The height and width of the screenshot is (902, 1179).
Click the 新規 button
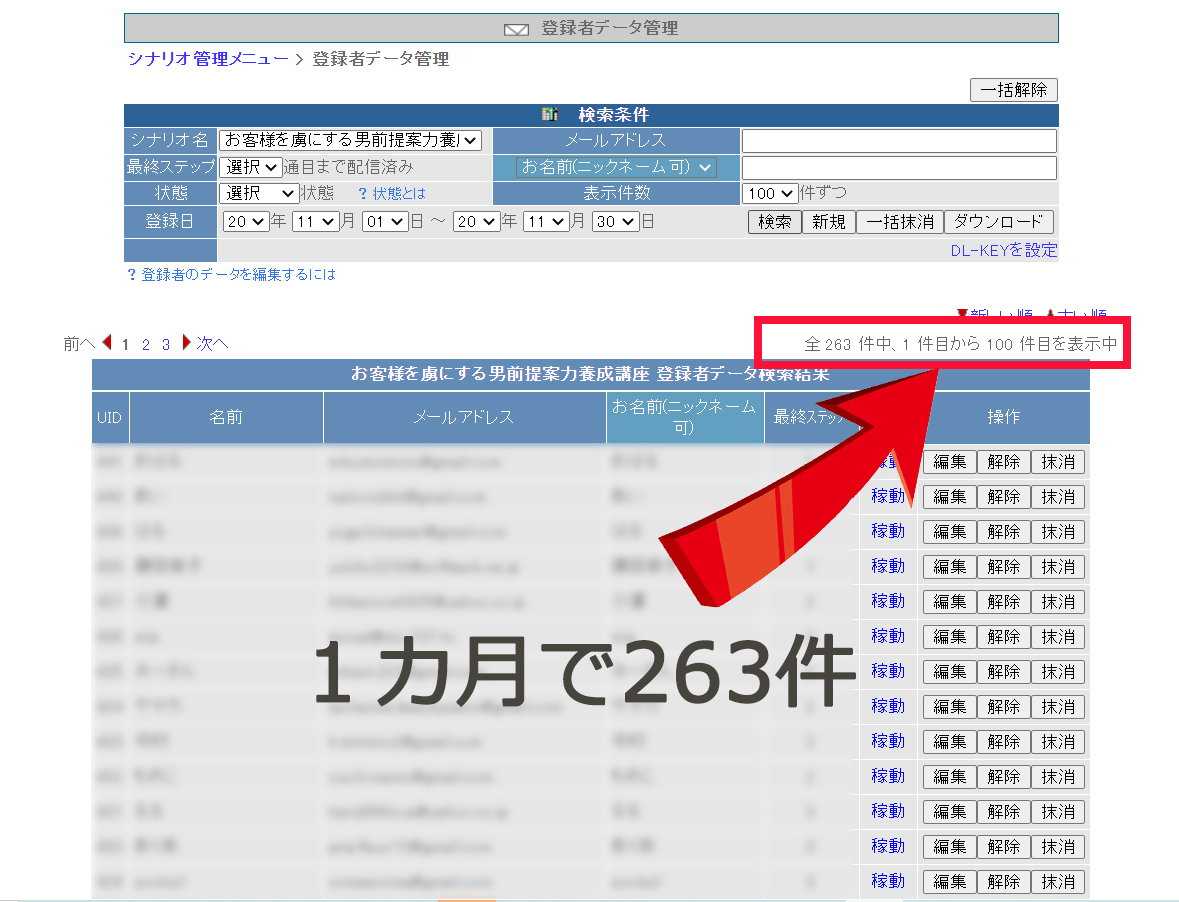coord(829,222)
